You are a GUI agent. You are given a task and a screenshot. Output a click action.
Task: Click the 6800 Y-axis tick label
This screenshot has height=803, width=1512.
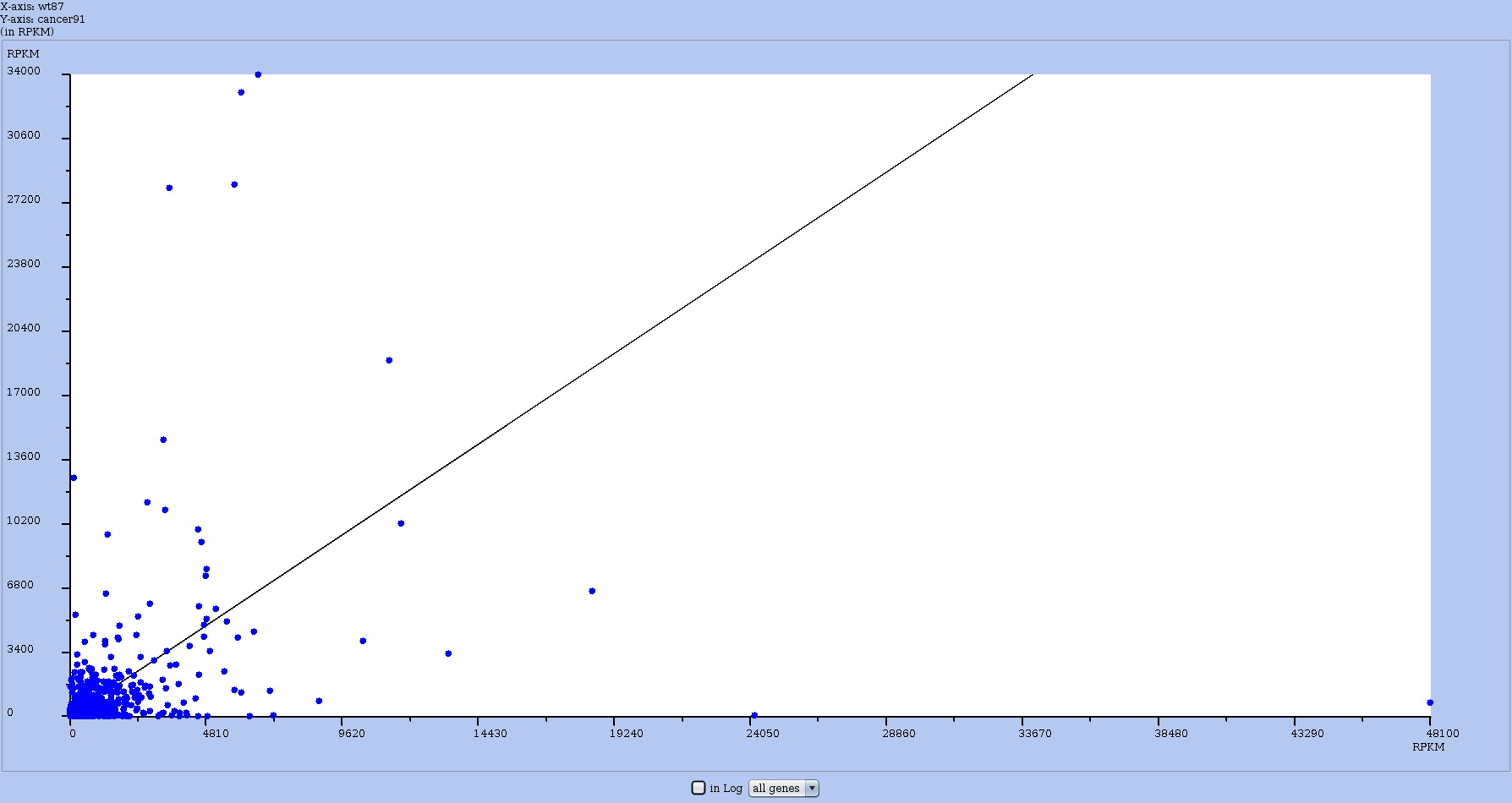tap(20, 585)
